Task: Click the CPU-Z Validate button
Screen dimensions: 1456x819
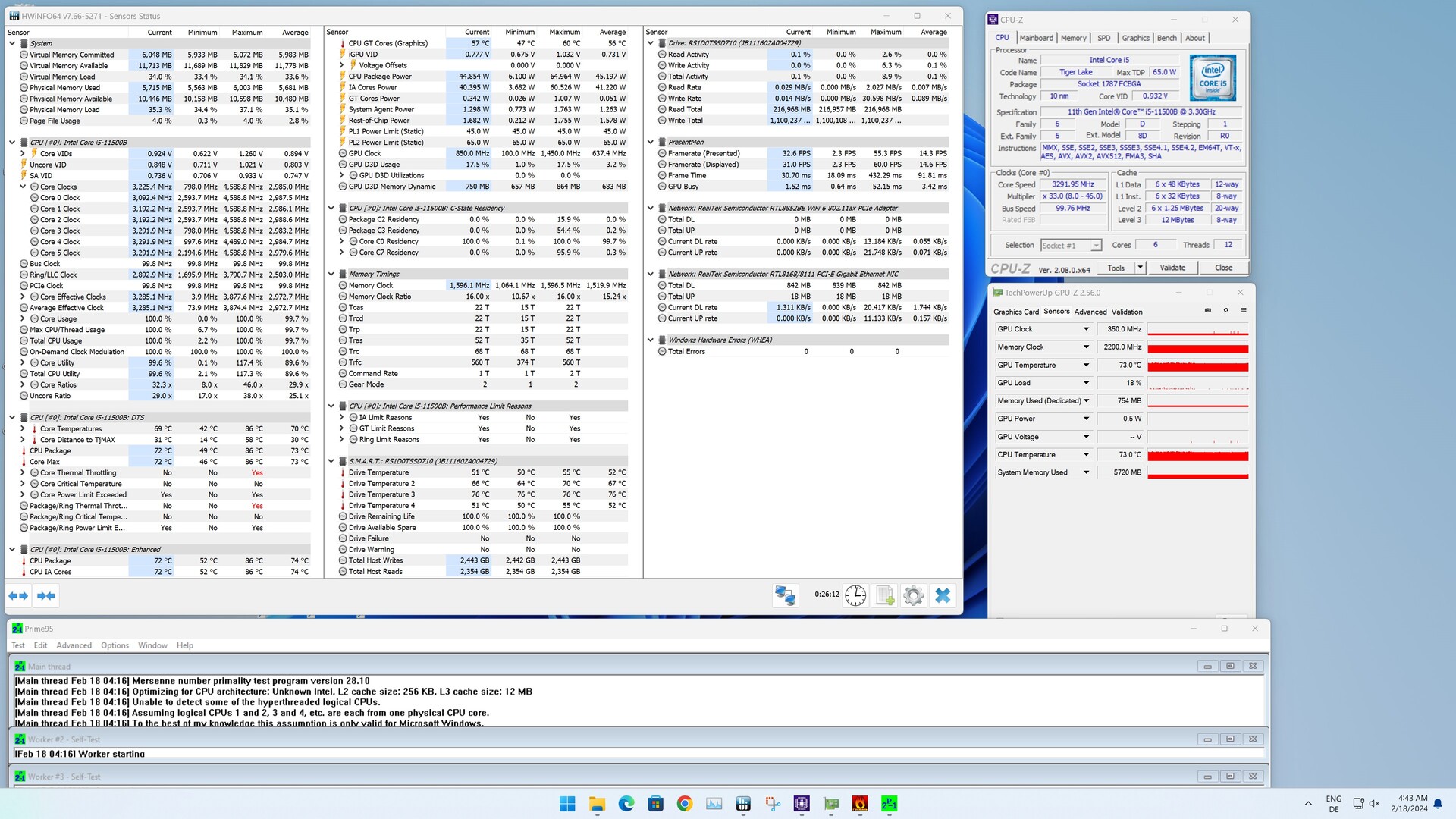Action: [x=1172, y=268]
